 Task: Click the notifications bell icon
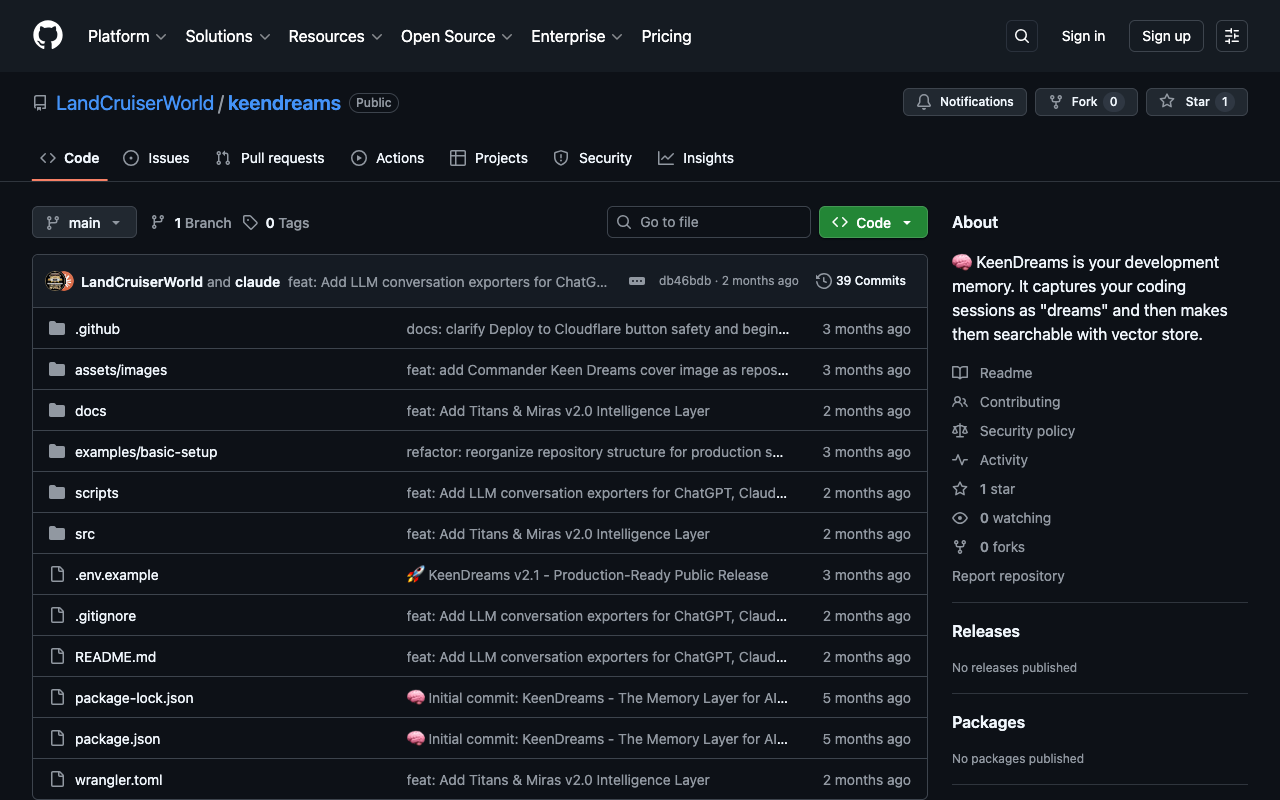coord(924,101)
